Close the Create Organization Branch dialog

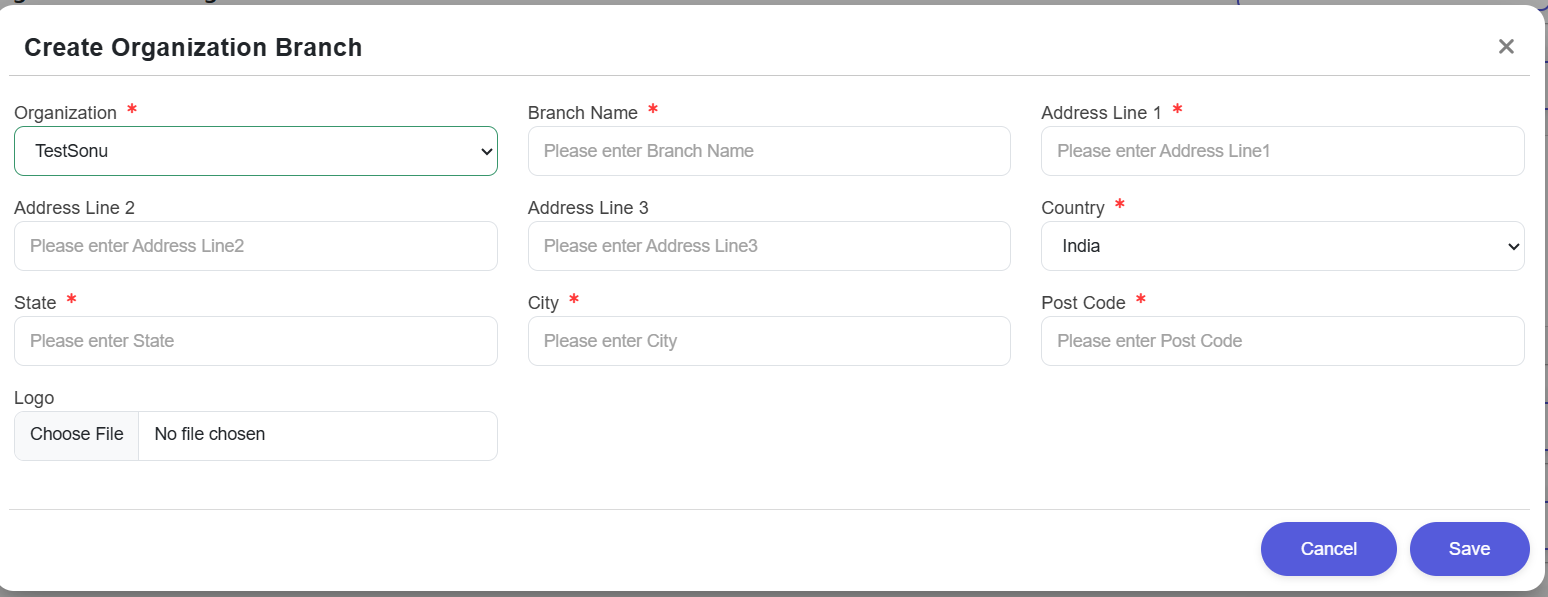1506,47
